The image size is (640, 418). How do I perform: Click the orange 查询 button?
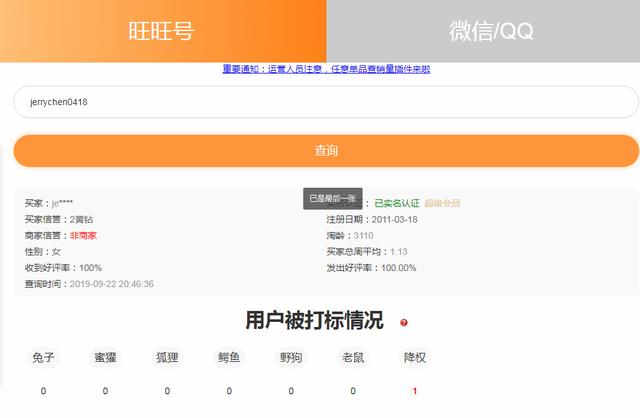326,151
